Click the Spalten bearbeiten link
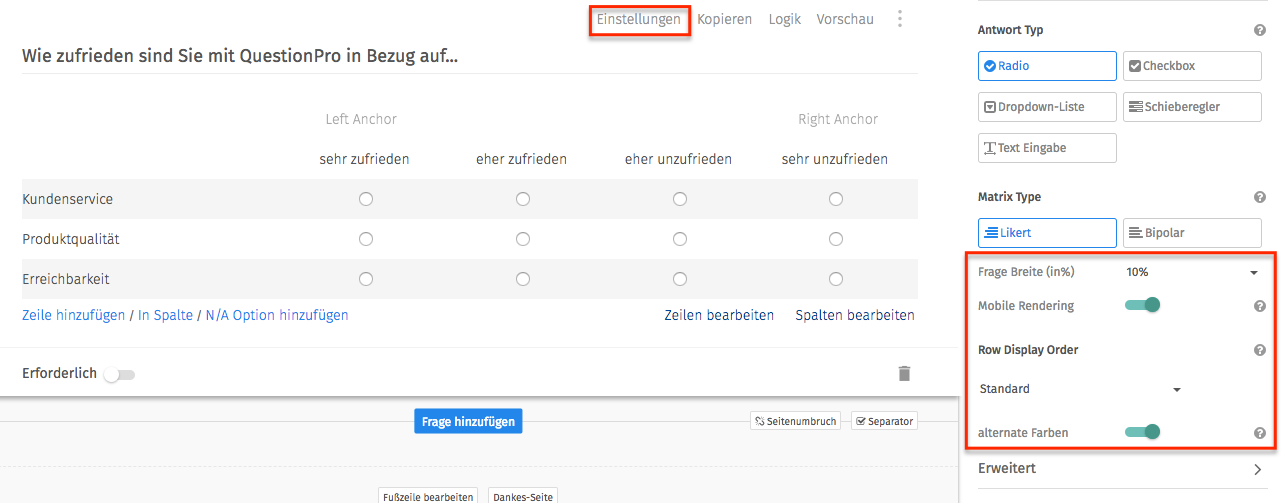This screenshot has width=1284, height=503. (855, 315)
